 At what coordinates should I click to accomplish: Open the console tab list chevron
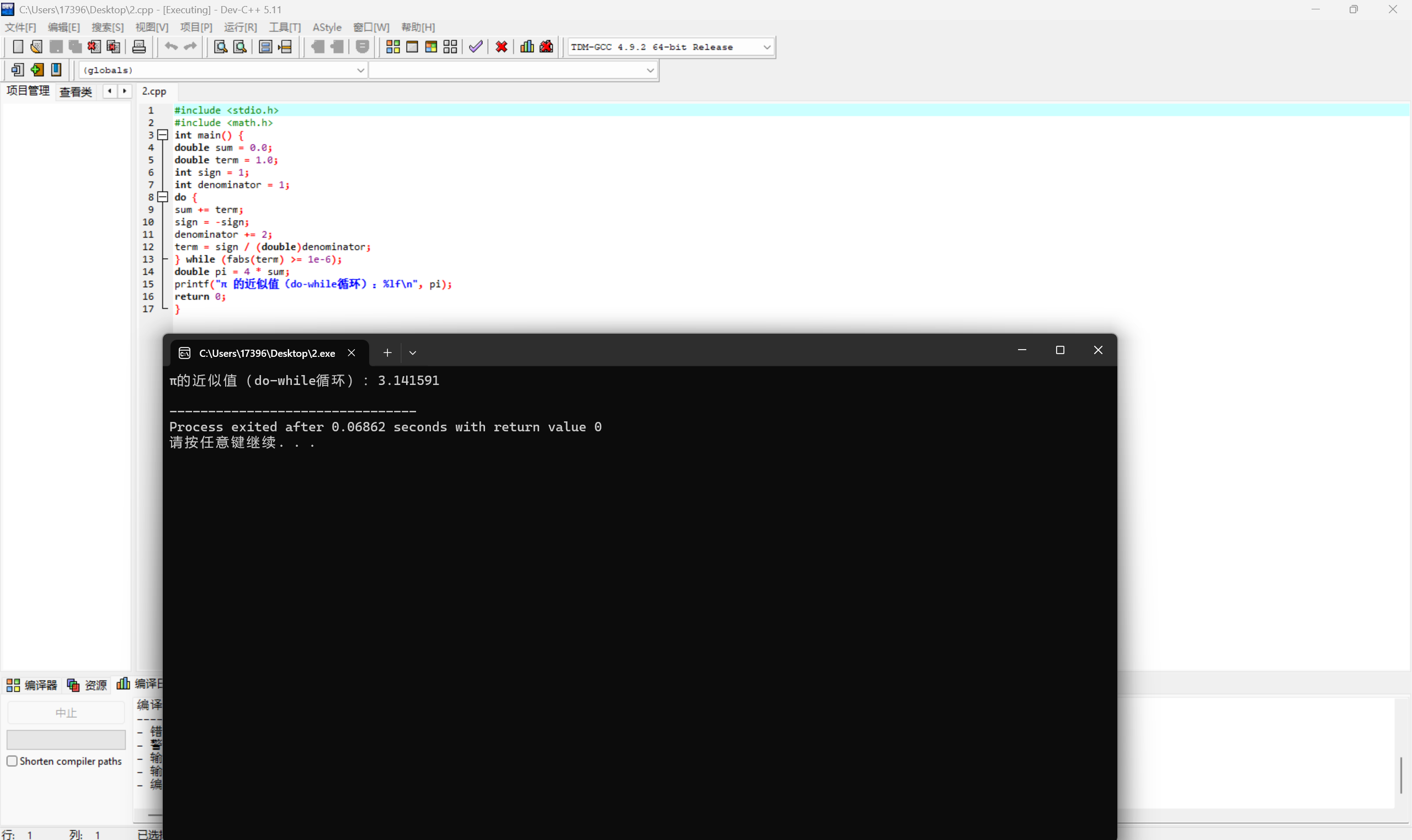413,352
